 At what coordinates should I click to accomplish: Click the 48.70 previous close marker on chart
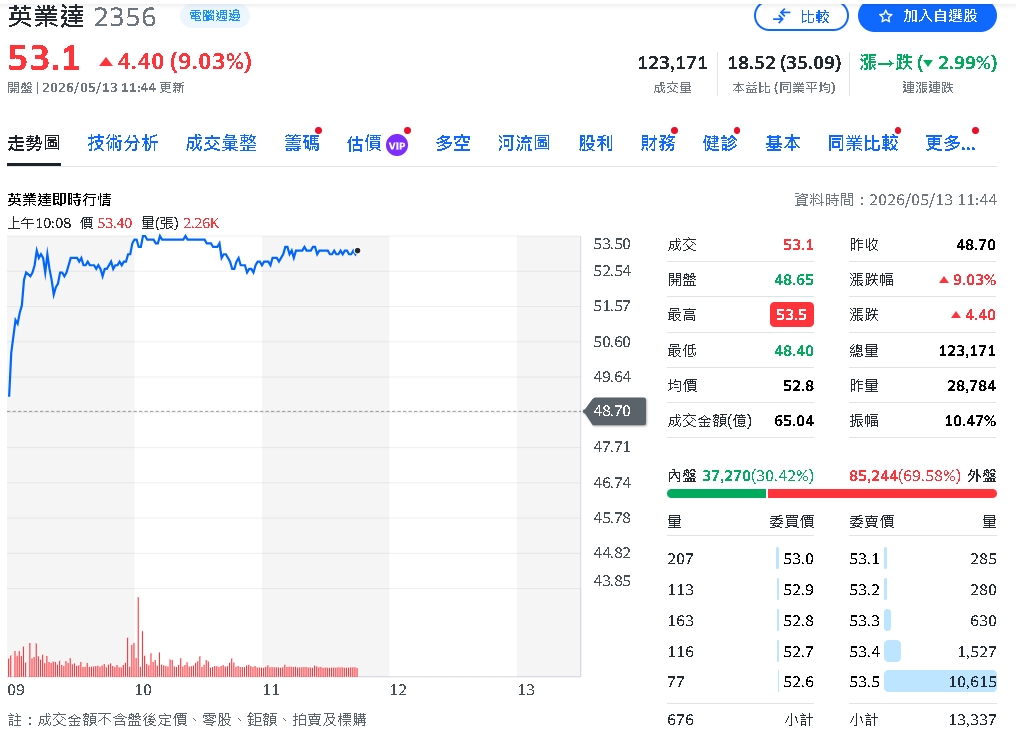(615, 411)
